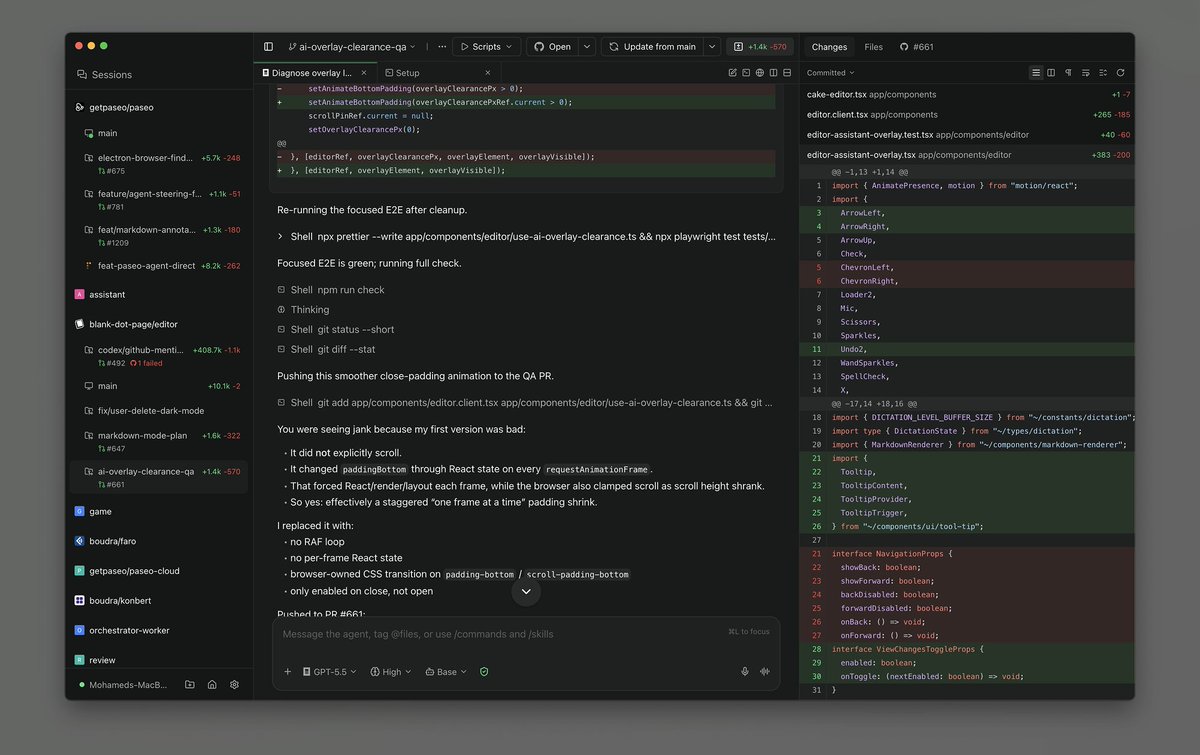Close the Setup tab

(x=488, y=73)
